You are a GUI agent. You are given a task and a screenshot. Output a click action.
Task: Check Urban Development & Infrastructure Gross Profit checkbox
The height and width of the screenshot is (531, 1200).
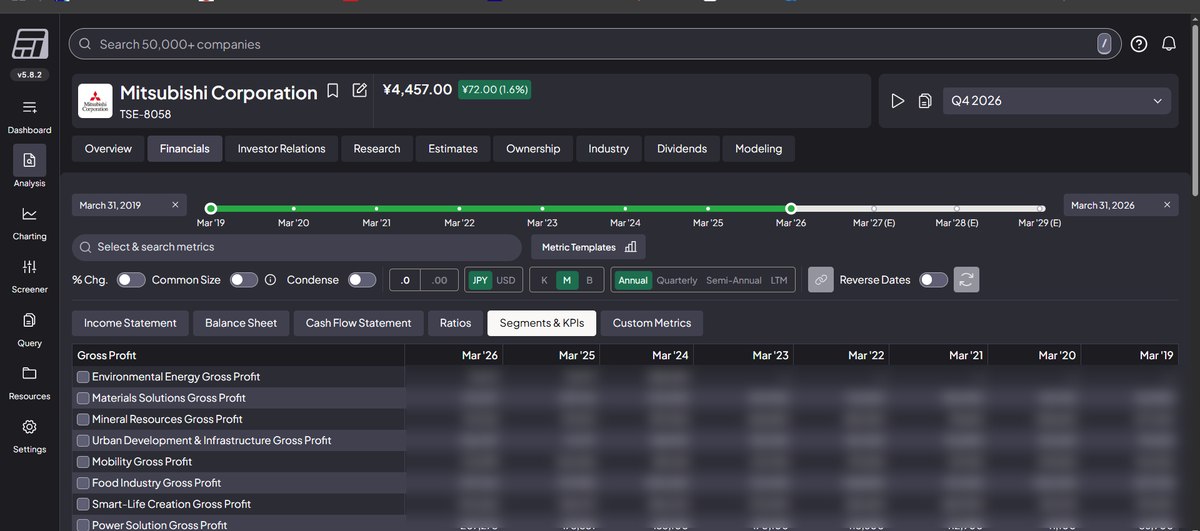pyautogui.click(x=84, y=440)
